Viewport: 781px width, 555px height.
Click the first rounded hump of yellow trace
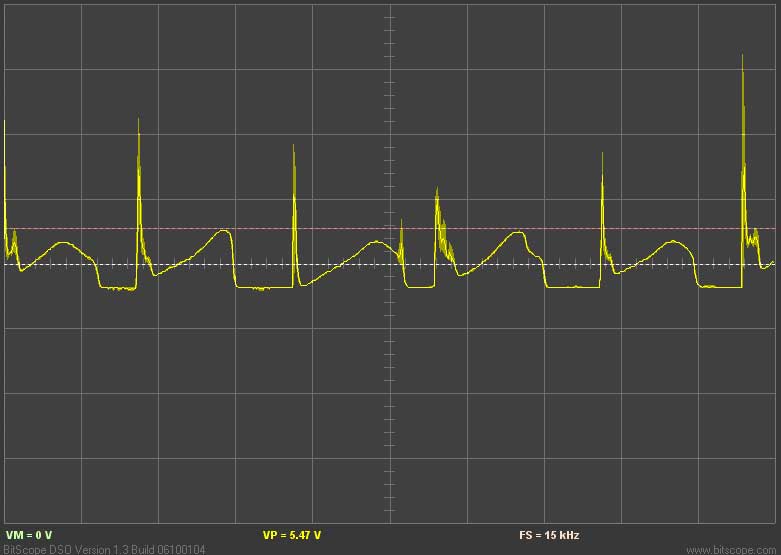point(63,243)
